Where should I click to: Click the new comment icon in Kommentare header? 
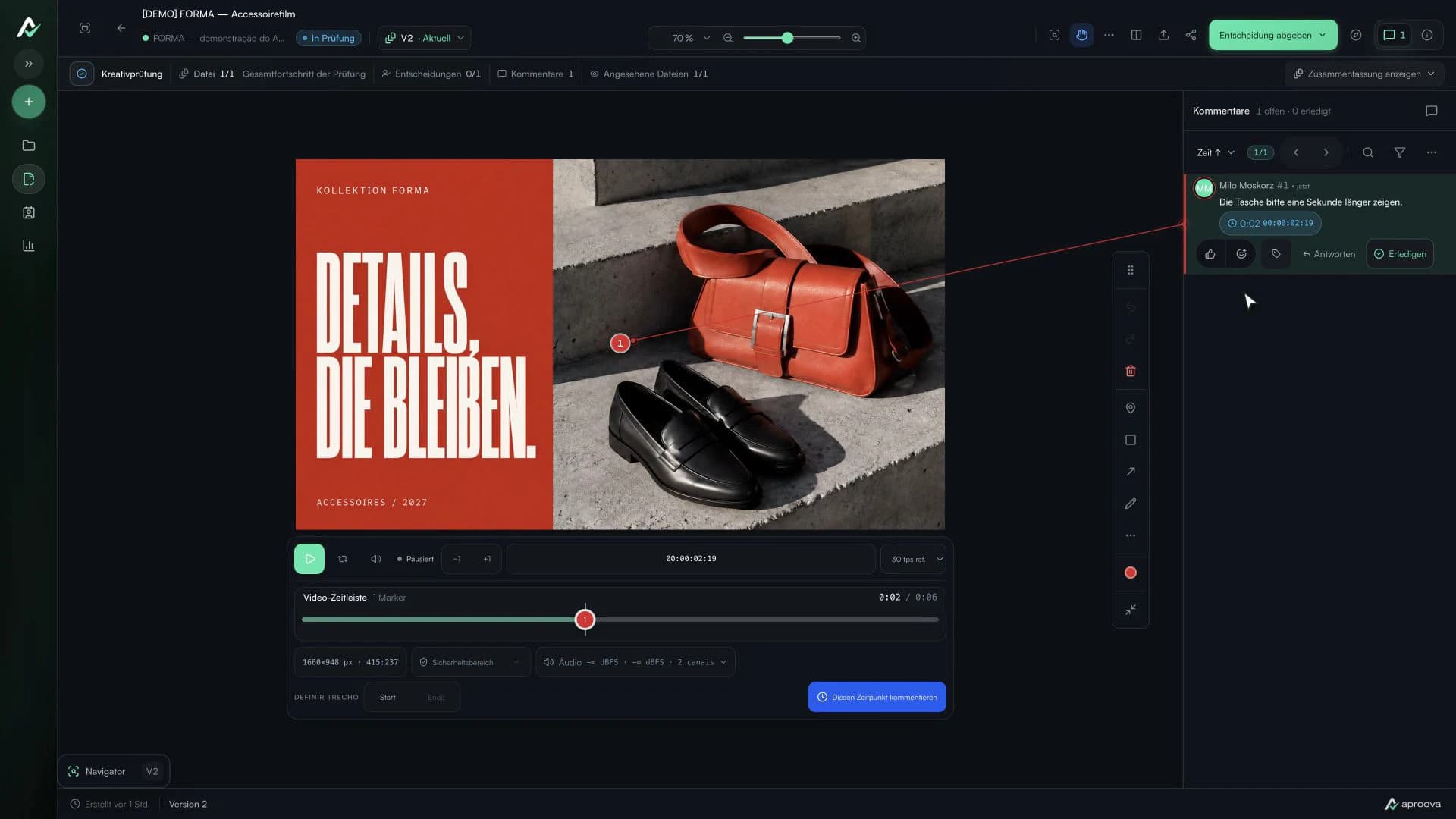(1431, 111)
